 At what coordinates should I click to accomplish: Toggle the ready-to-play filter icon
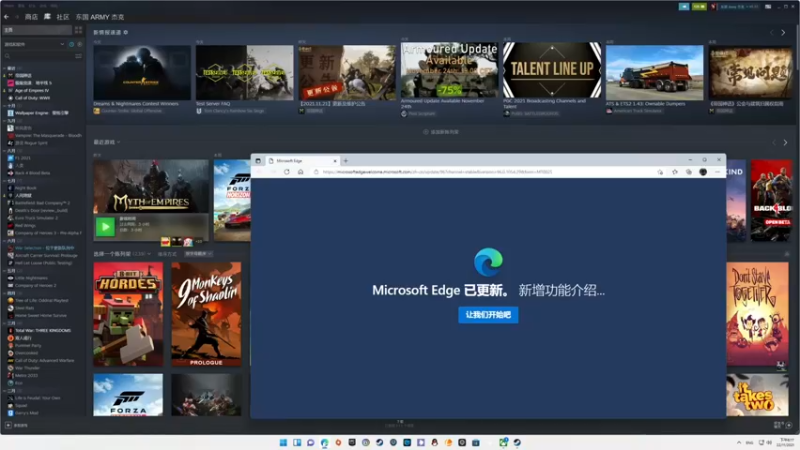79,44
